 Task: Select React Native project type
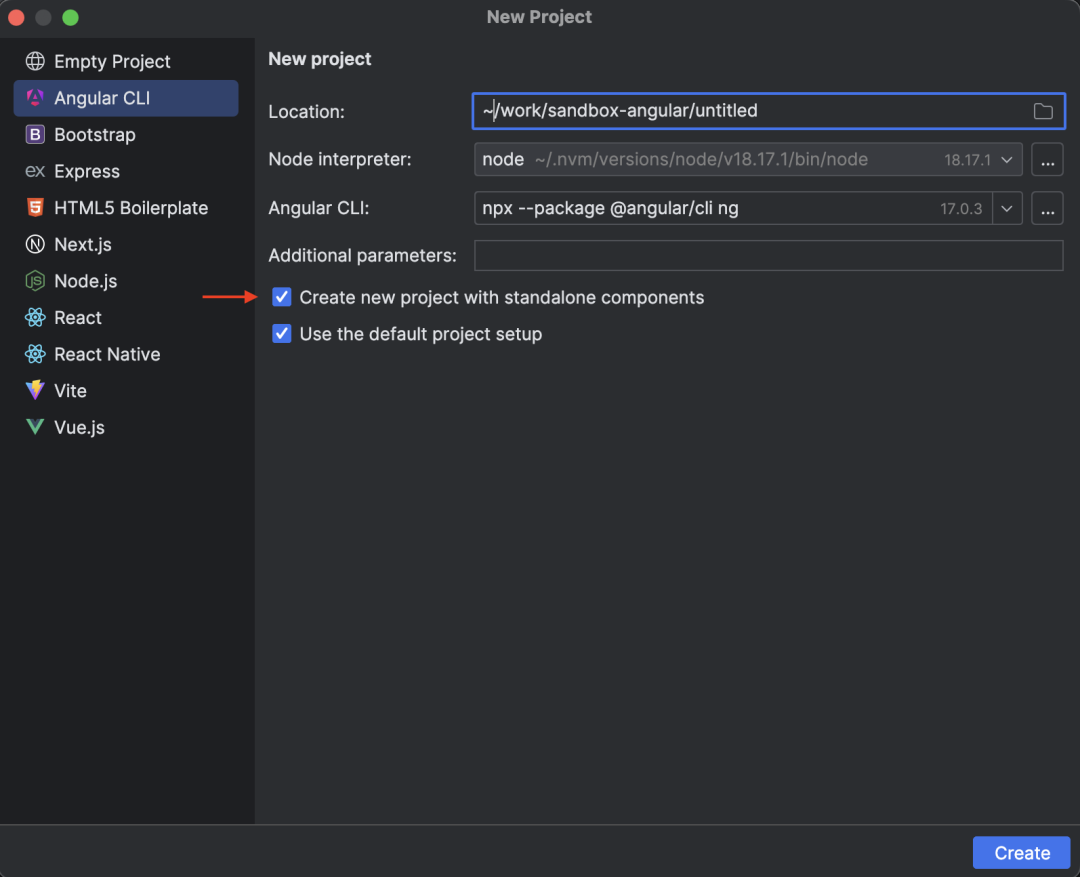coord(126,353)
